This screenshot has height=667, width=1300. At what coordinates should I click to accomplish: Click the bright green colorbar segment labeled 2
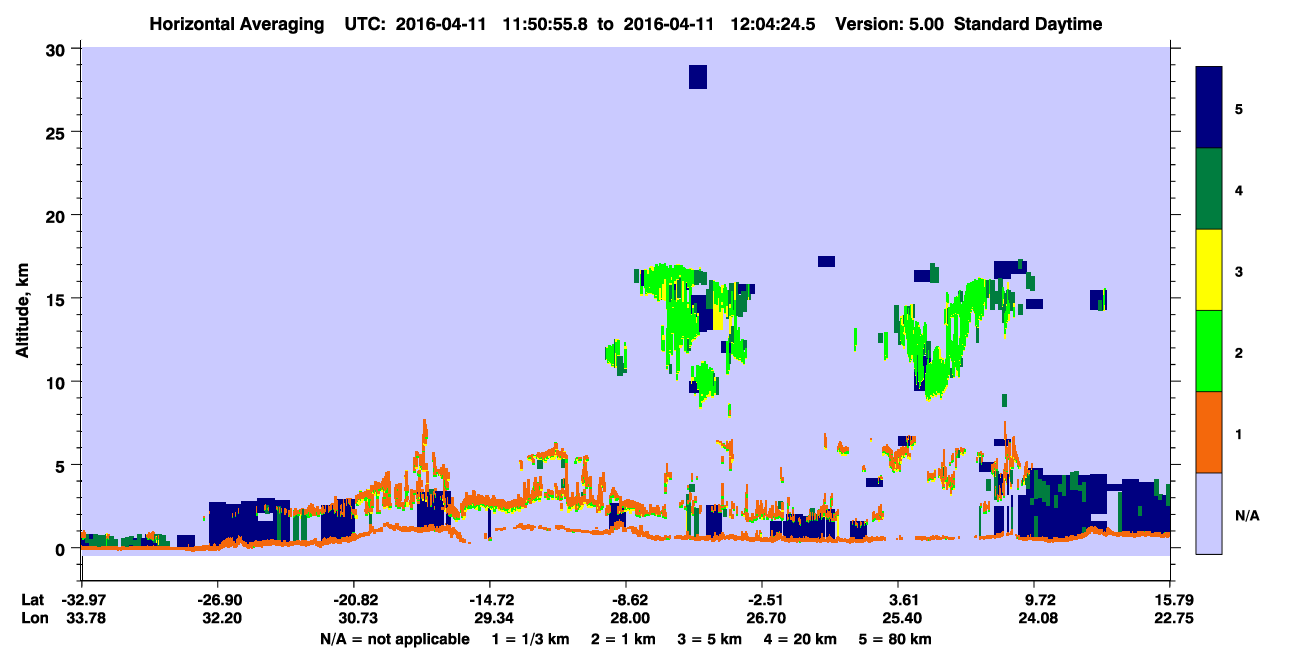click(1209, 351)
